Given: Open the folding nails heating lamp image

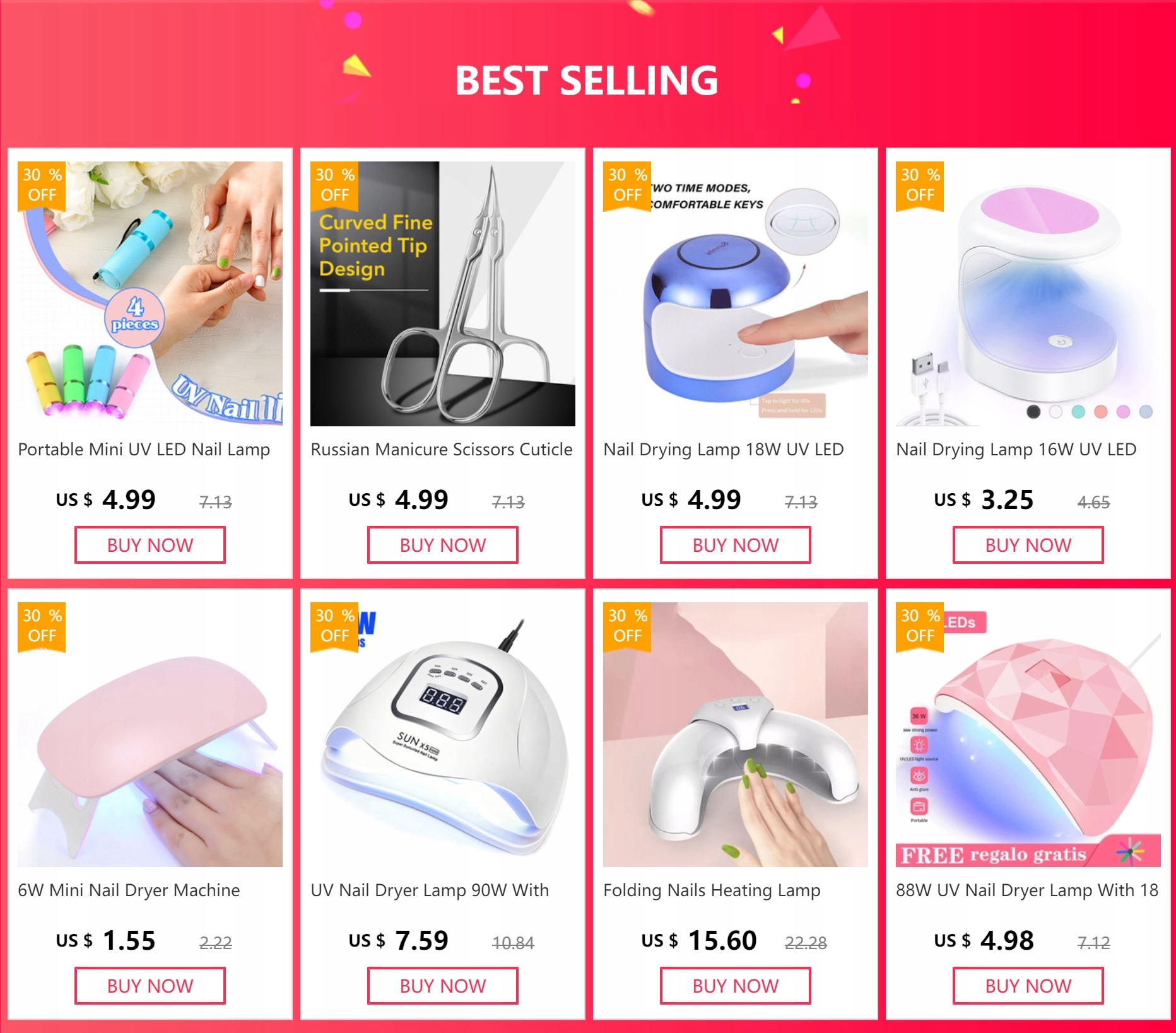Looking at the screenshot, I should click(x=736, y=735).
